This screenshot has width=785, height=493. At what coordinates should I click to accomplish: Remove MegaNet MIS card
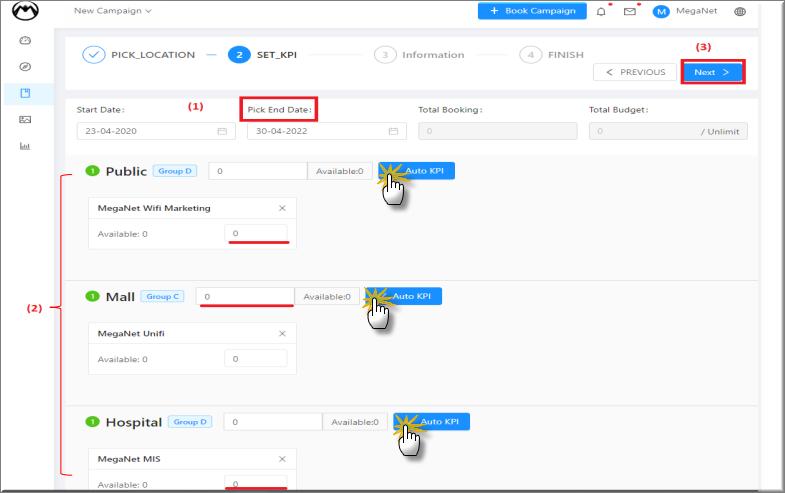282,459
